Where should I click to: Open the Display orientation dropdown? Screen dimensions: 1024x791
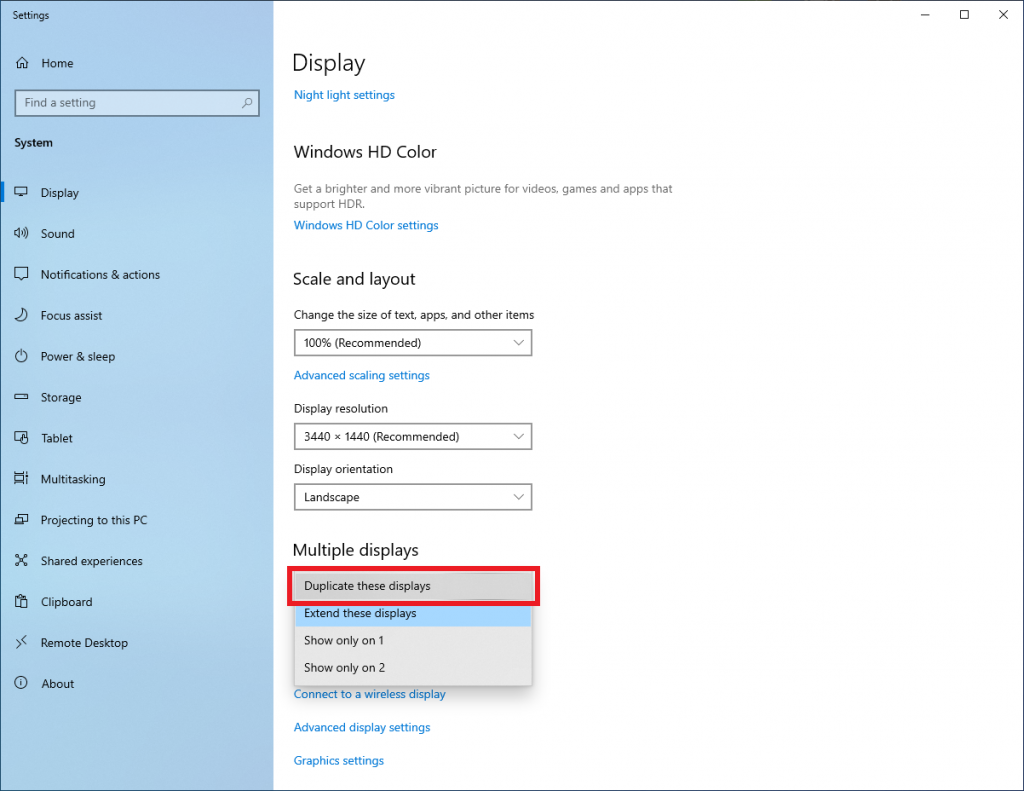click(x=413, y=497)
